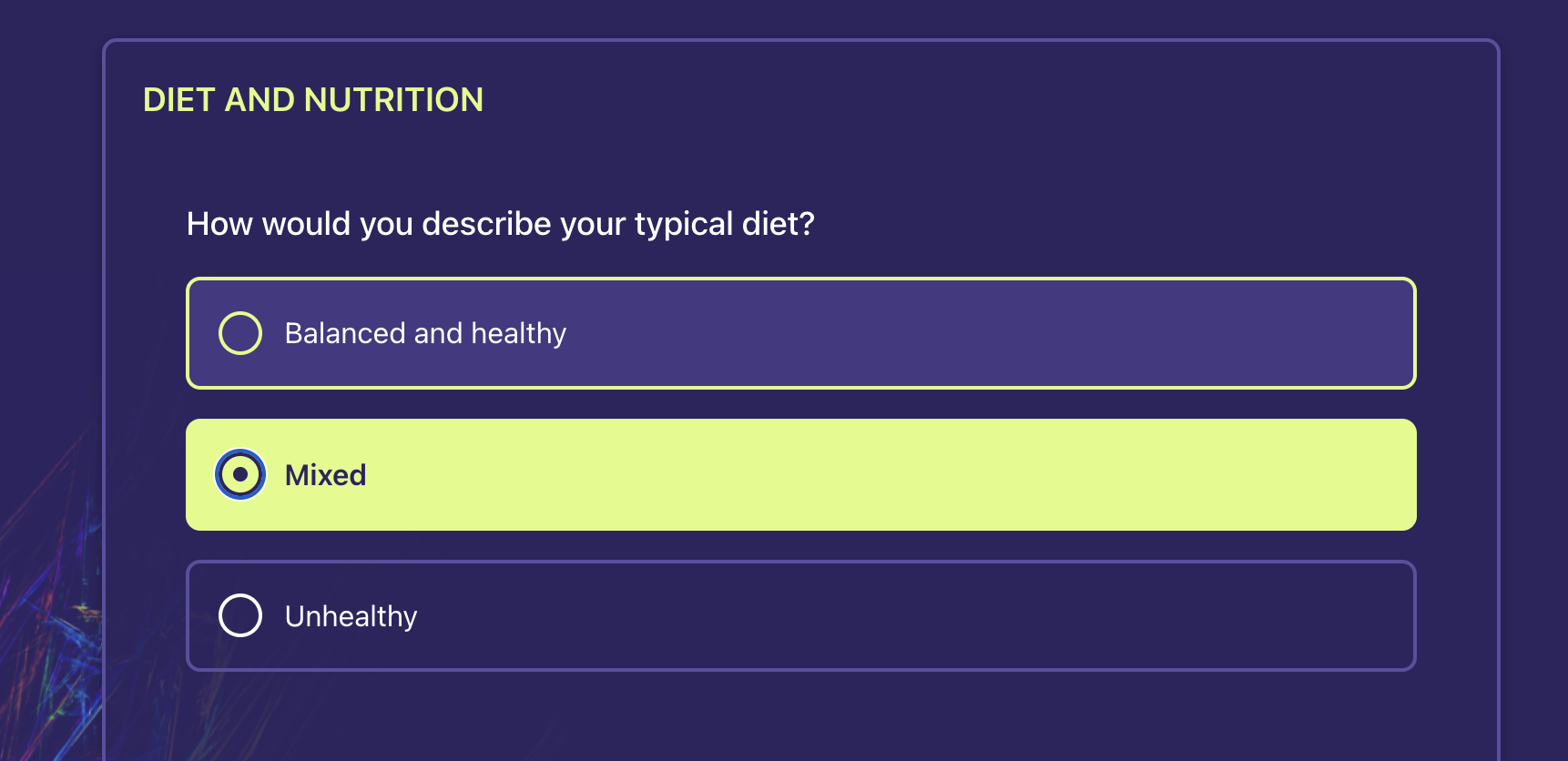Click the typical diet question text
This screenshot has height=761, width=1568.
click(x=500, y=224)
